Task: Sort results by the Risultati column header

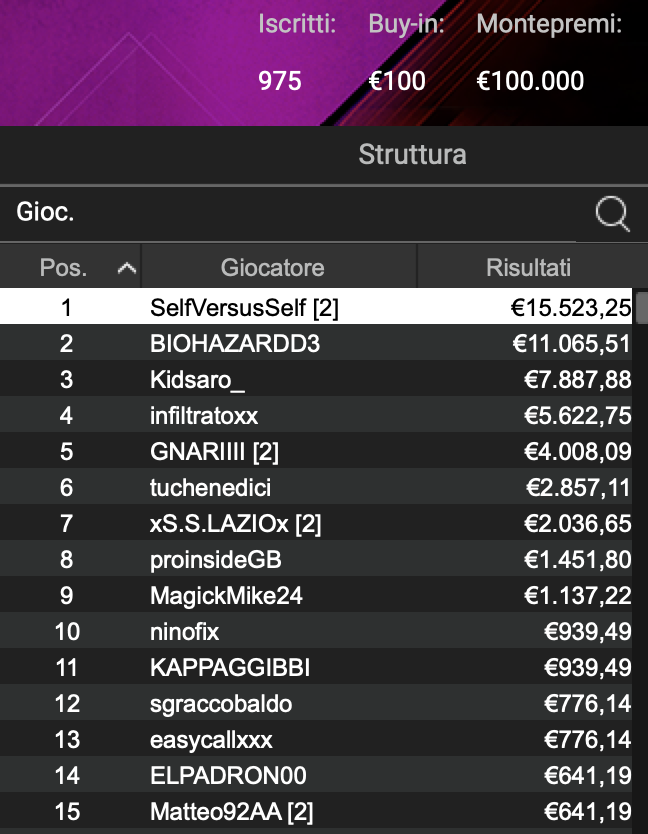Action: point(528,266)
